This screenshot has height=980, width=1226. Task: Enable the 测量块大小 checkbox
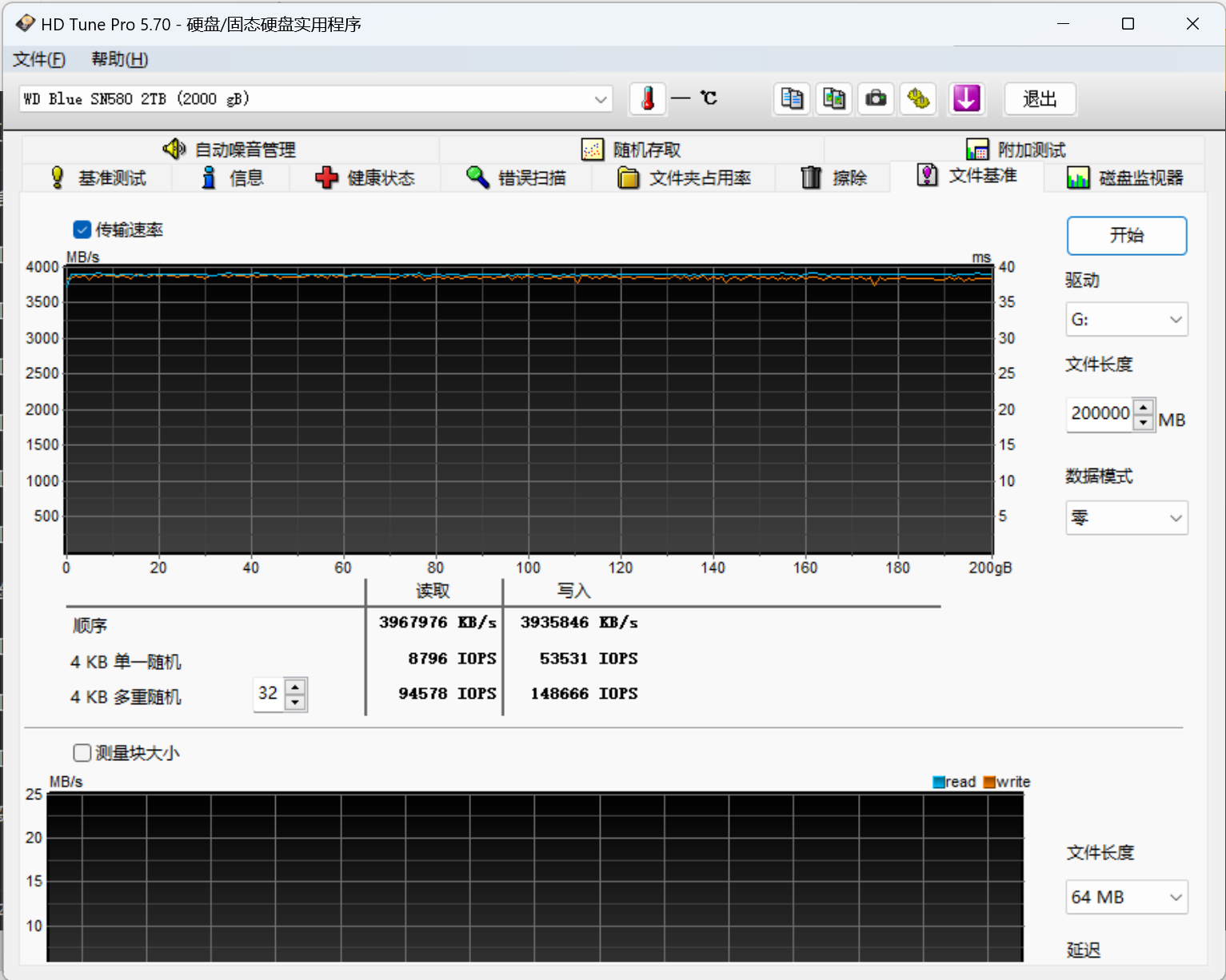click(x=82, y=752)
